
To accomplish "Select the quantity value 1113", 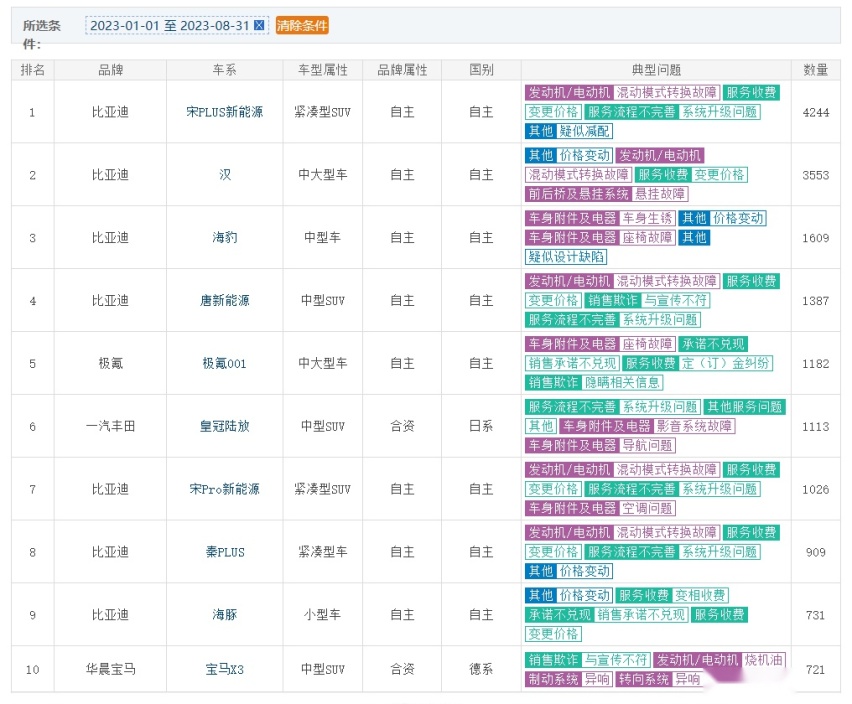I will tap(816, 427).
